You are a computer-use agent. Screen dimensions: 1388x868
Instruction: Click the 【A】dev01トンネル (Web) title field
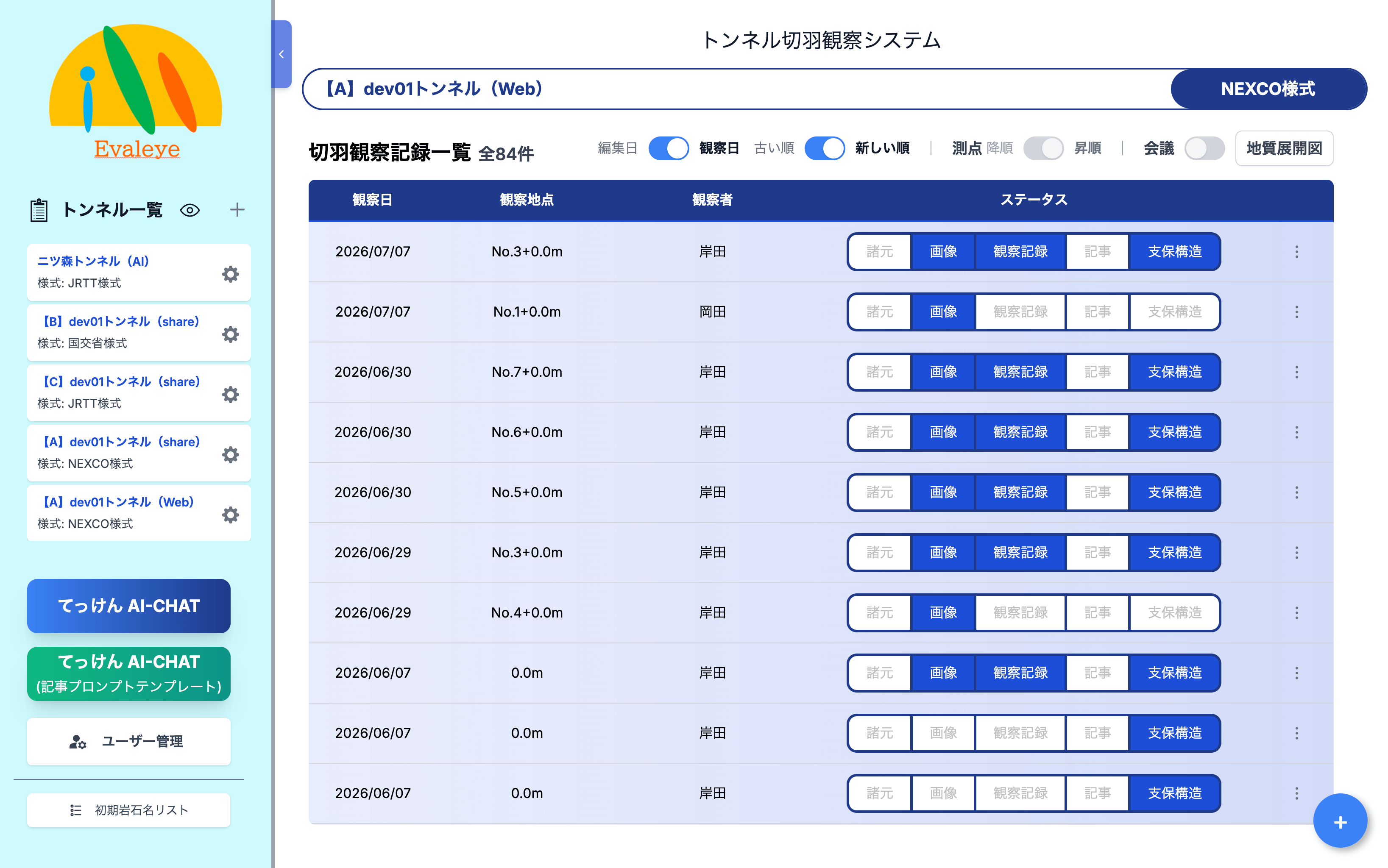[x=736, y=89]
